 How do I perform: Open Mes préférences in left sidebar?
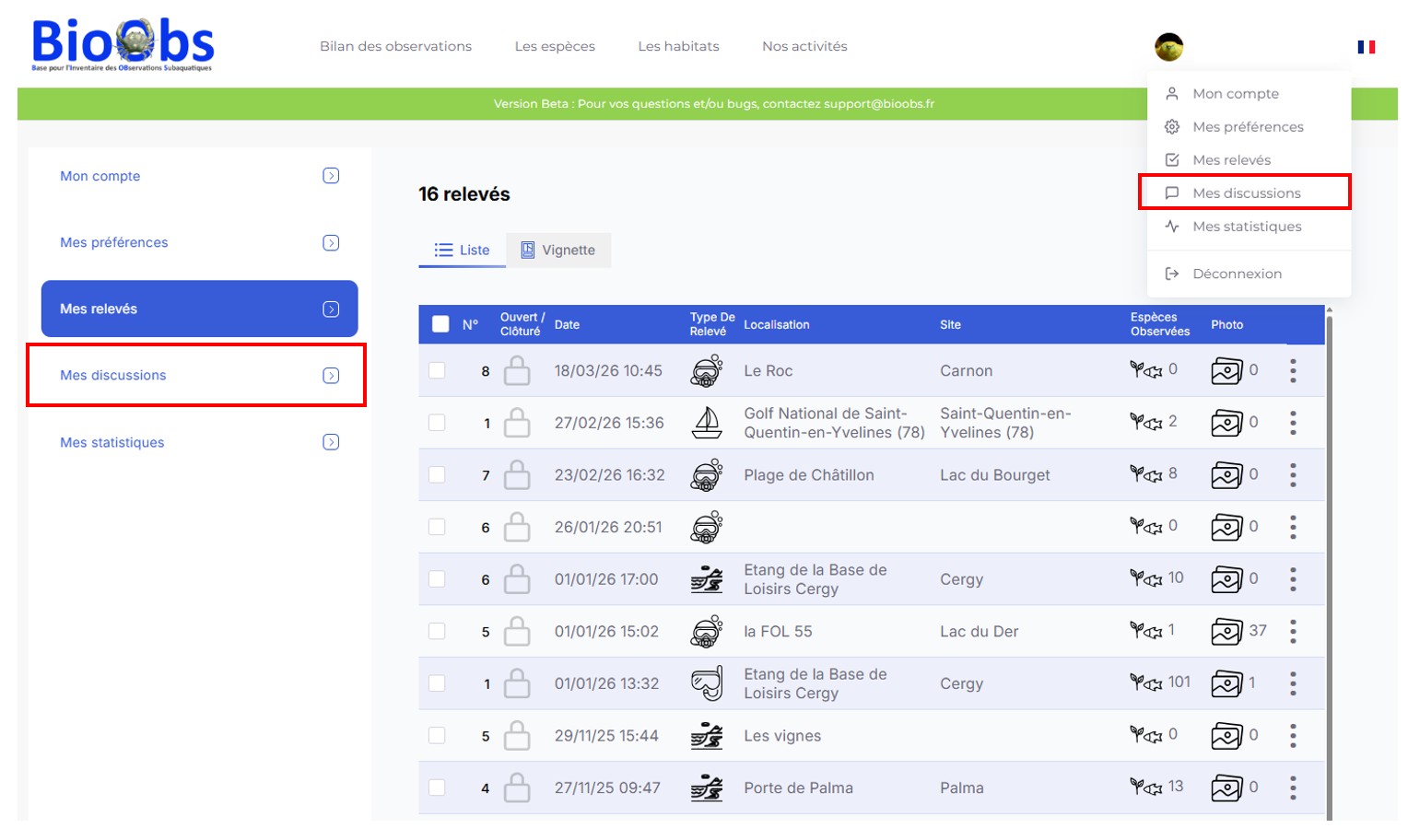tap(114, 242)
